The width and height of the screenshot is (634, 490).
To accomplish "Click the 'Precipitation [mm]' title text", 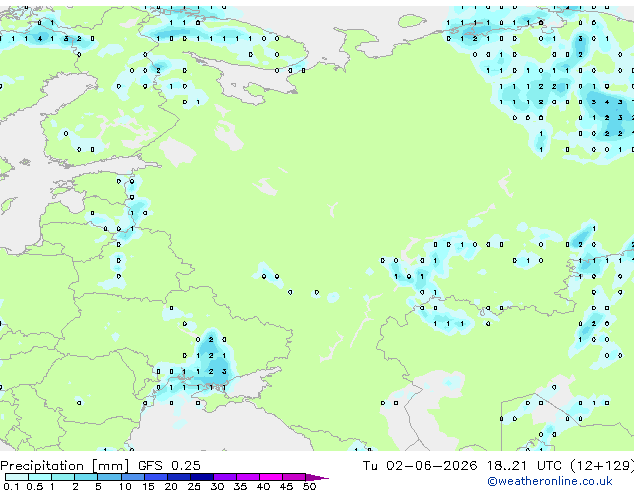I will (65, 466).
